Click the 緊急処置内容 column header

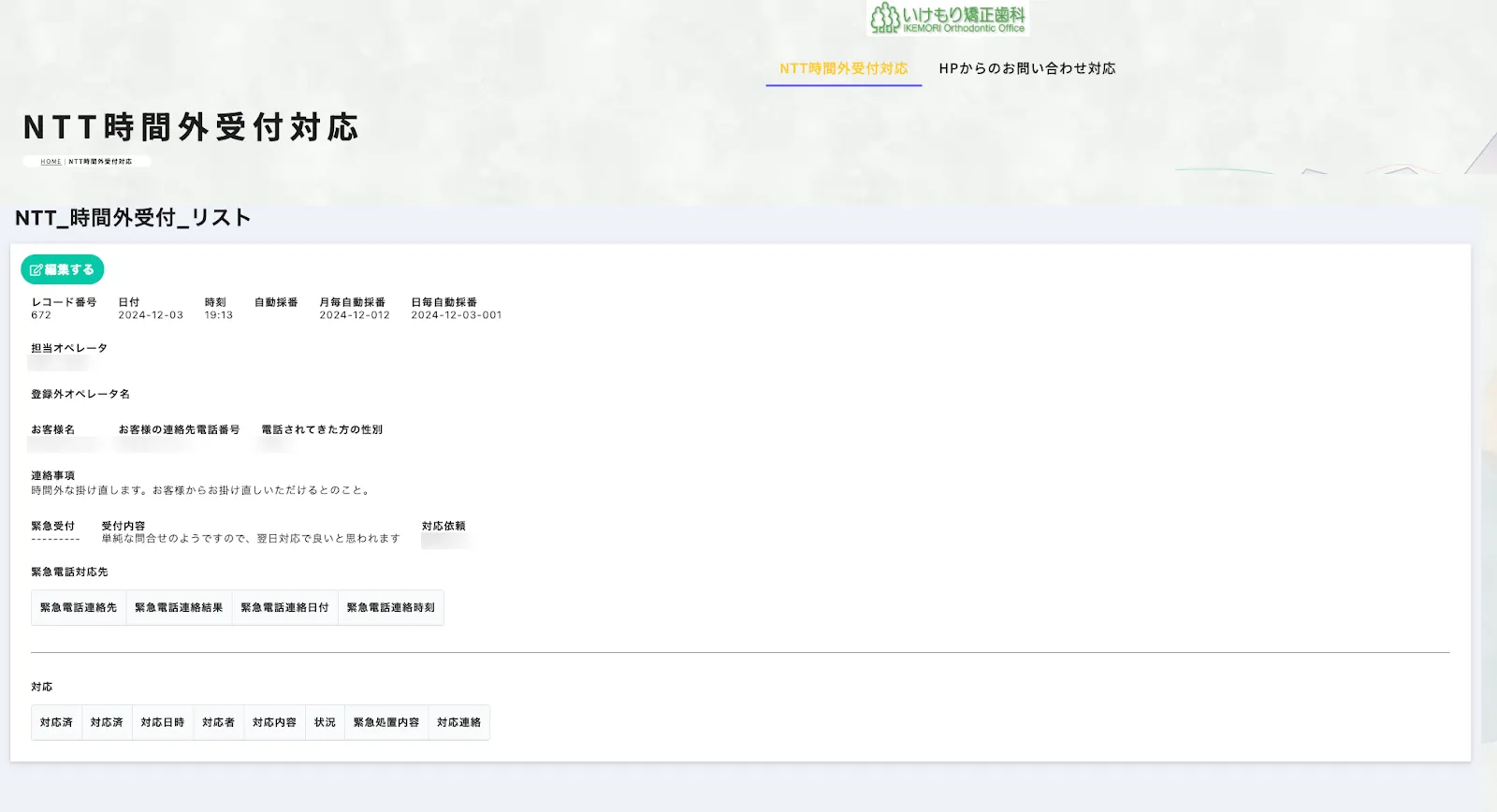point(386,723)
